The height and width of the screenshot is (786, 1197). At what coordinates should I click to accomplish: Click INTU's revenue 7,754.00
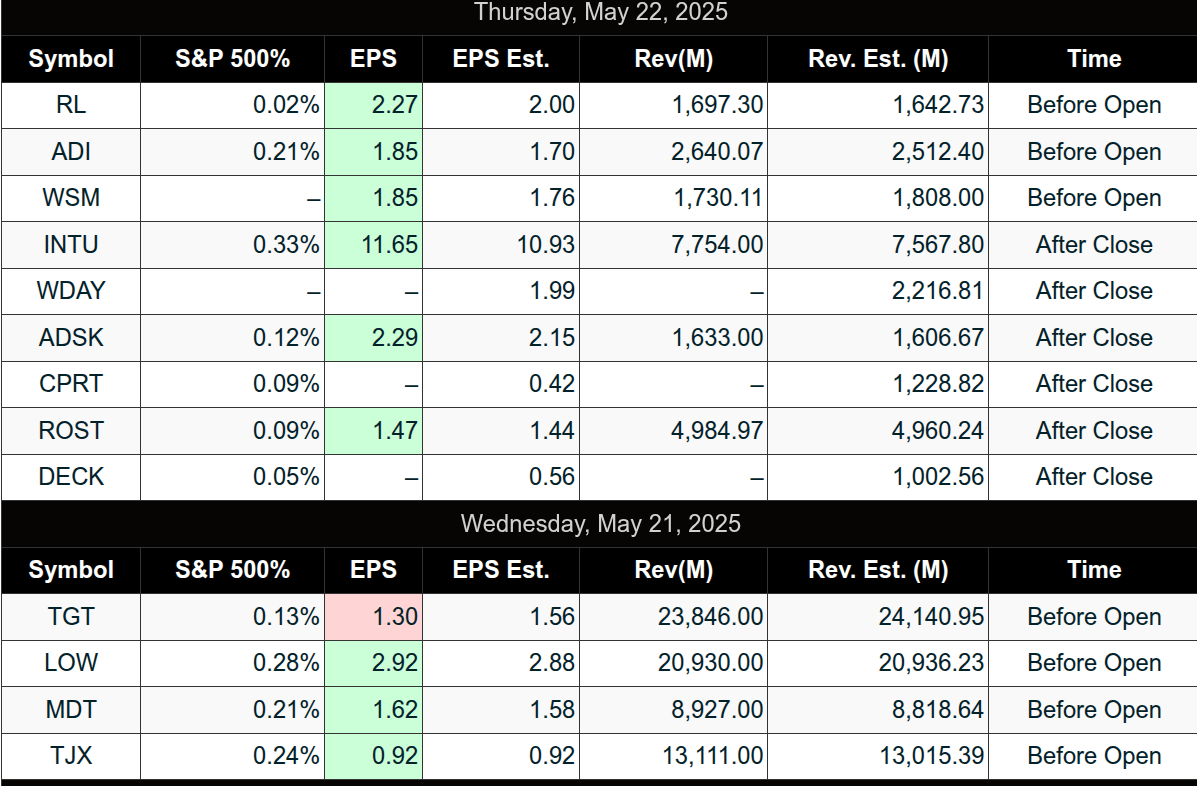[x=718, y=244]
